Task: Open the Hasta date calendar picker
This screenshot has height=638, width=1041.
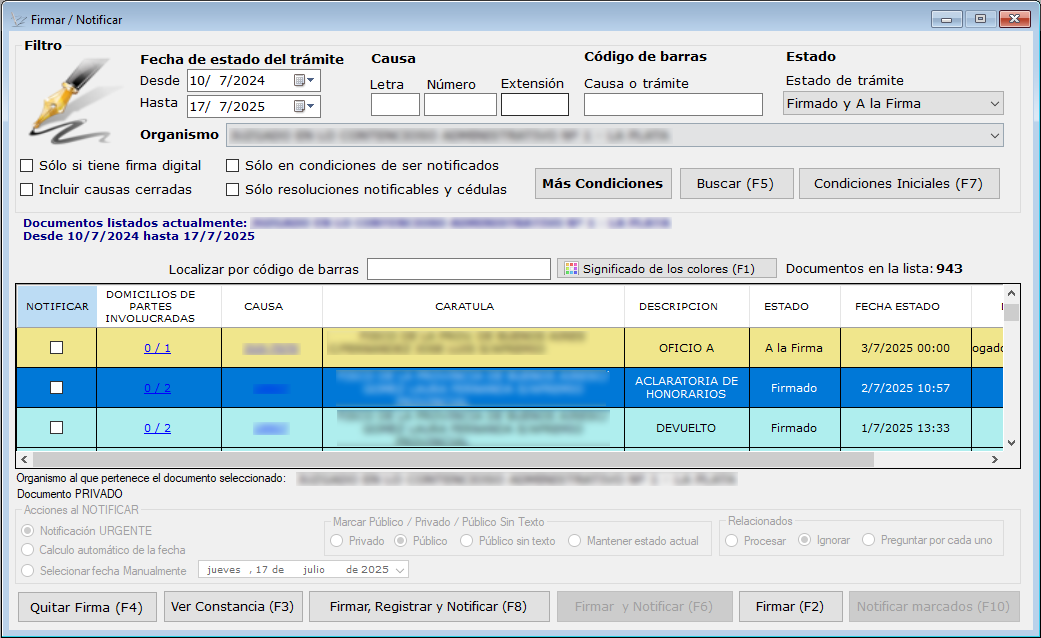Action: click(304, 106)
